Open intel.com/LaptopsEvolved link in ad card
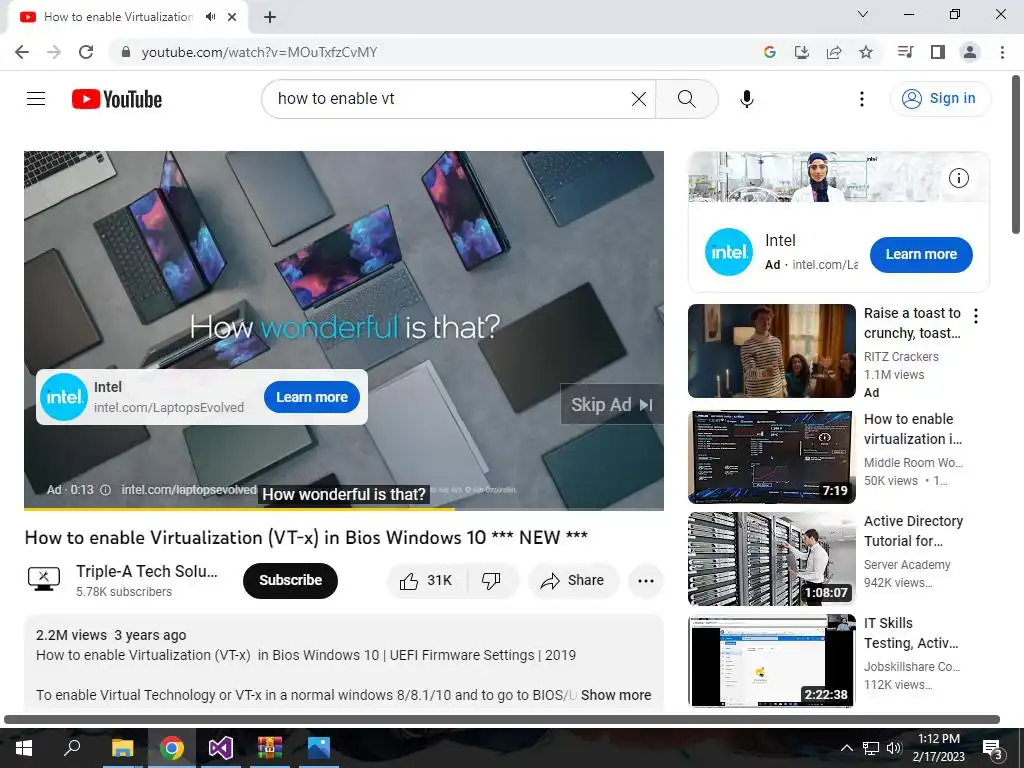Screen dimensions: 1024x768 tap(168, 408)
